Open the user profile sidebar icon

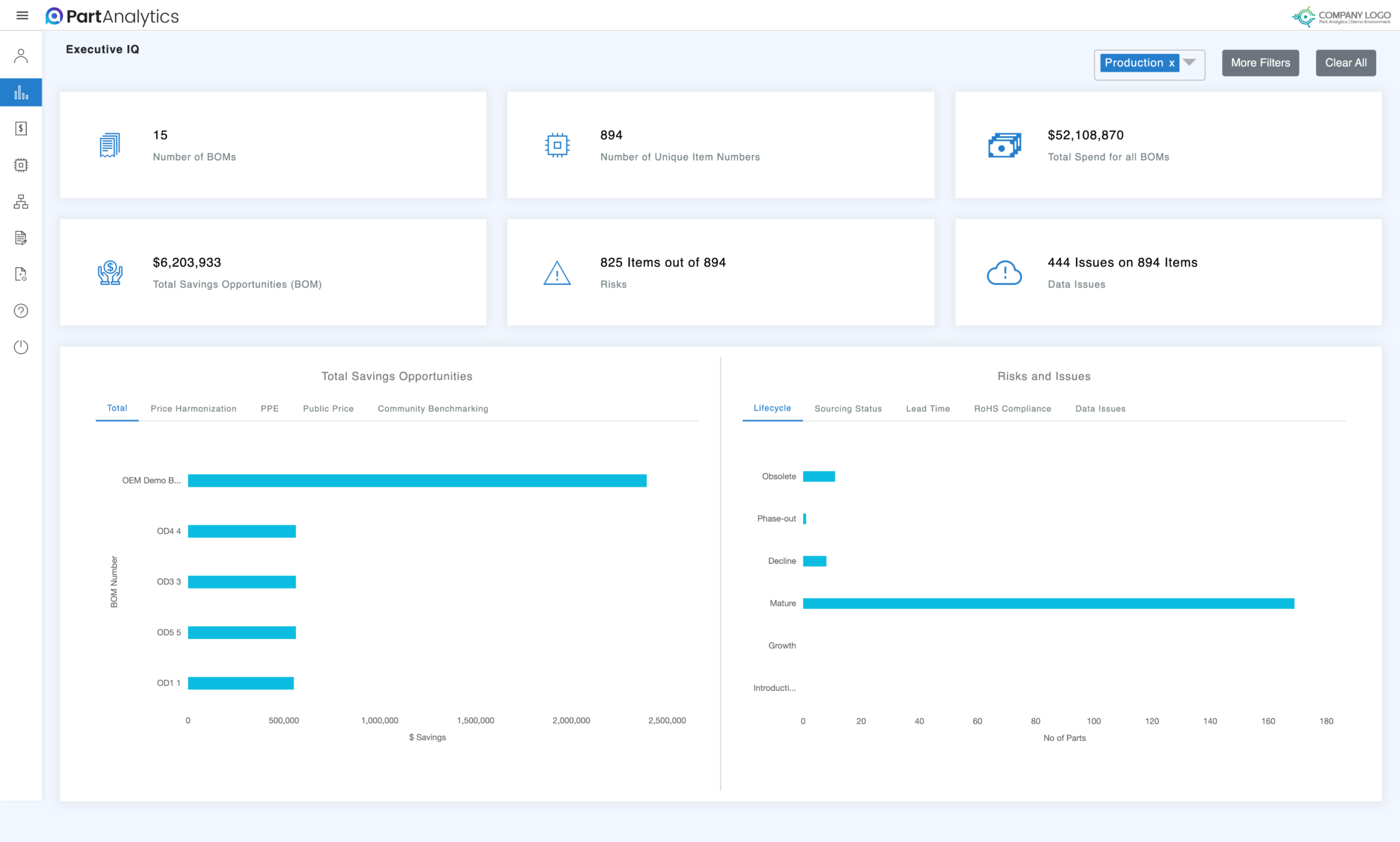[21, 56]
